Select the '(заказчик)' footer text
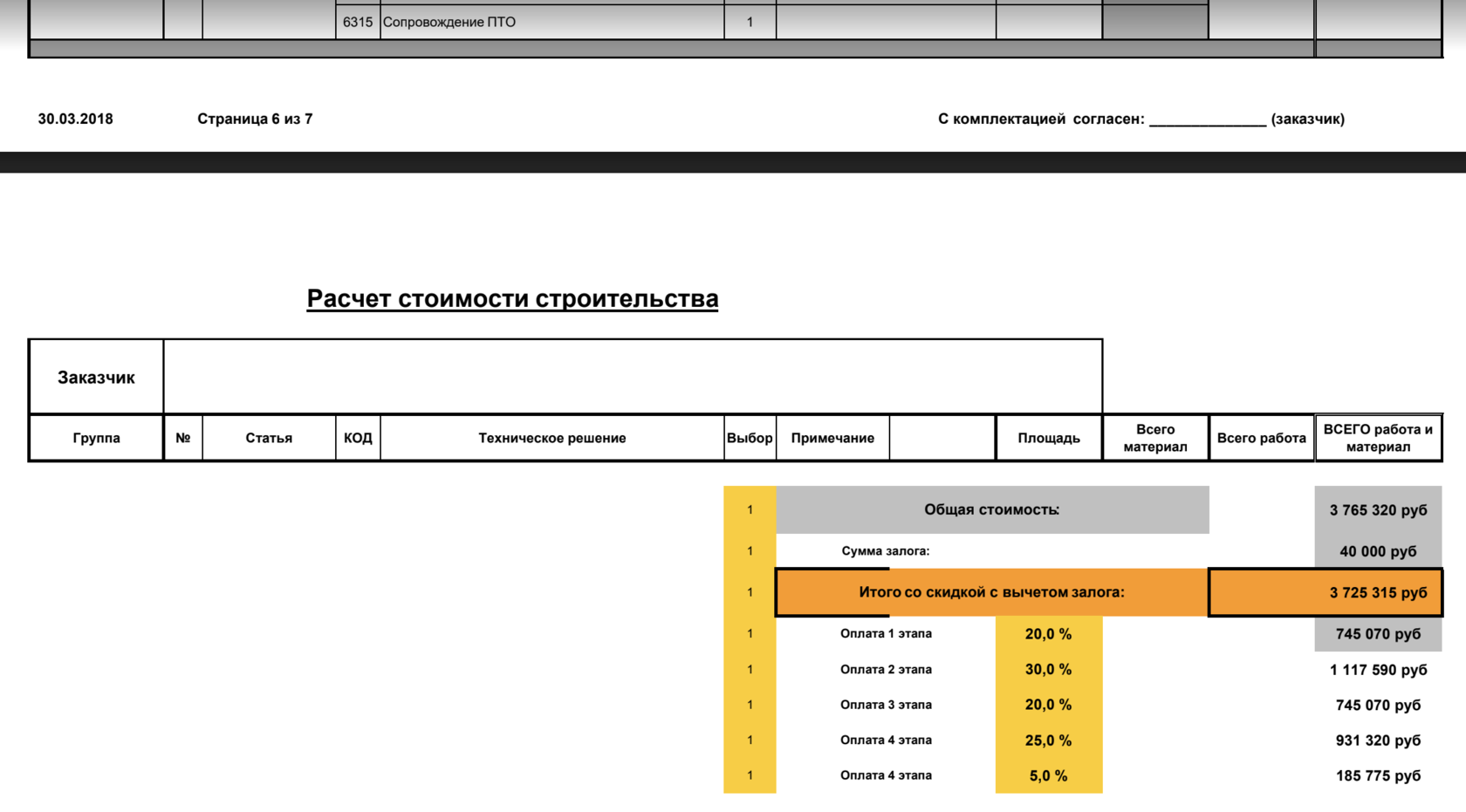1466x812 pixels. point(1308,119)
